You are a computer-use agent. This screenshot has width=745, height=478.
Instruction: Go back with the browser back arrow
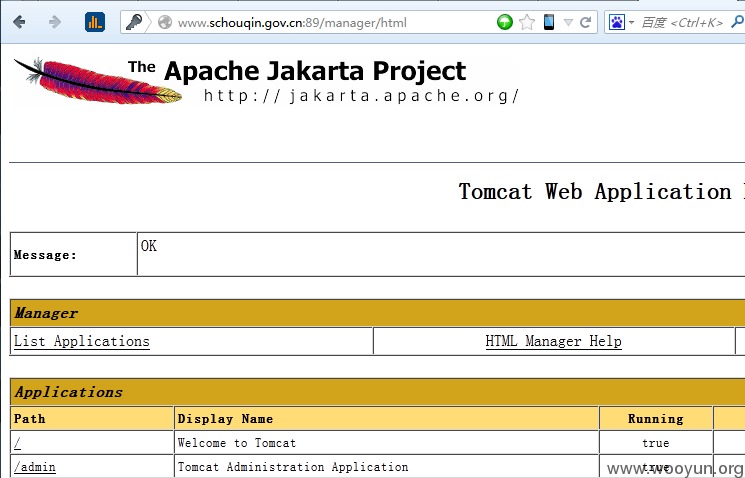[x=19, y=22]
